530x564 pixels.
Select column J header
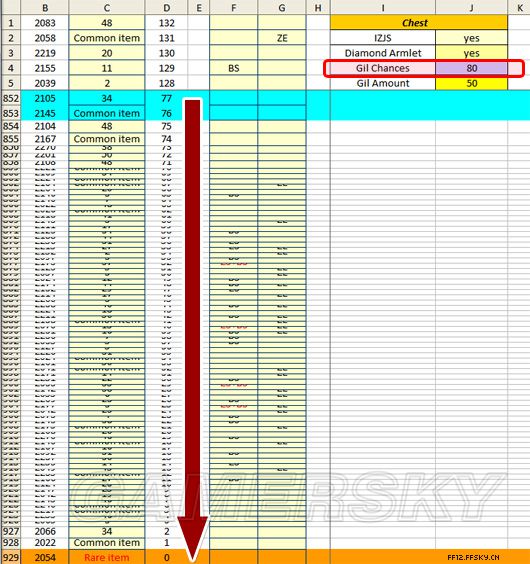(471, 8)
